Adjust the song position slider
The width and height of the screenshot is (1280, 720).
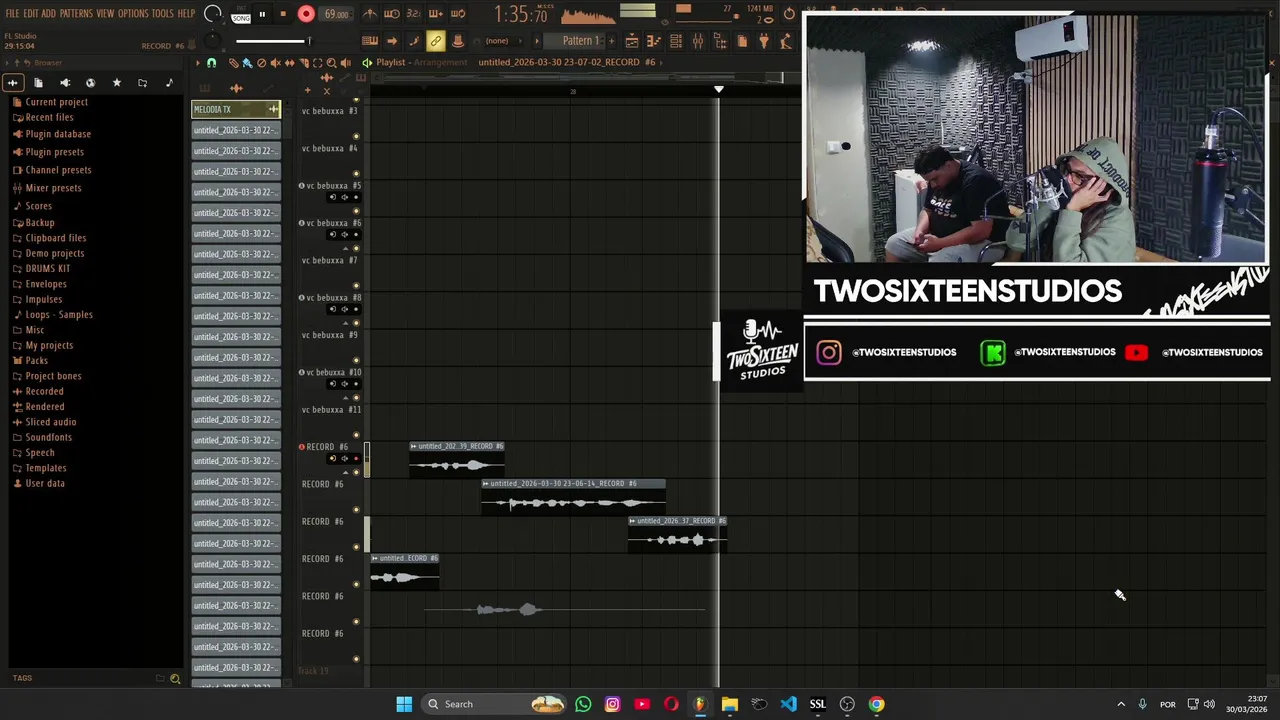(273, 41)
